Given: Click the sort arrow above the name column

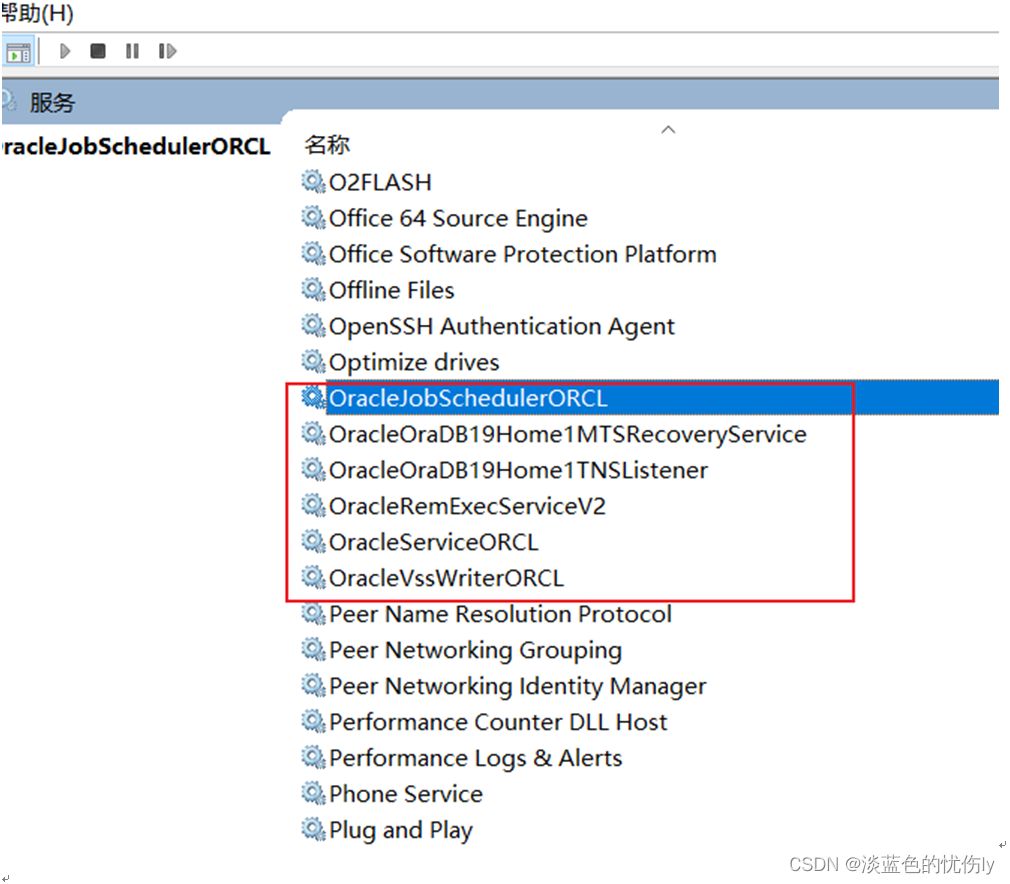Looking at the screenshot, I should coord(668,130).
